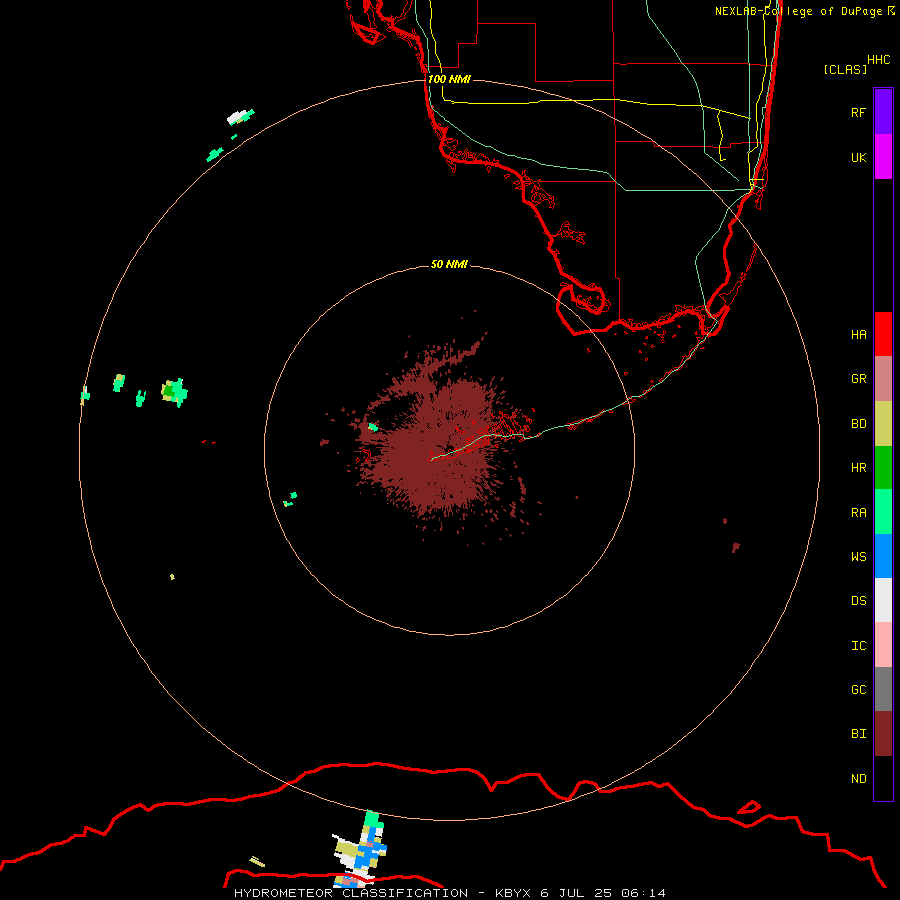Click the ND legend label

[x=858, y=779]
